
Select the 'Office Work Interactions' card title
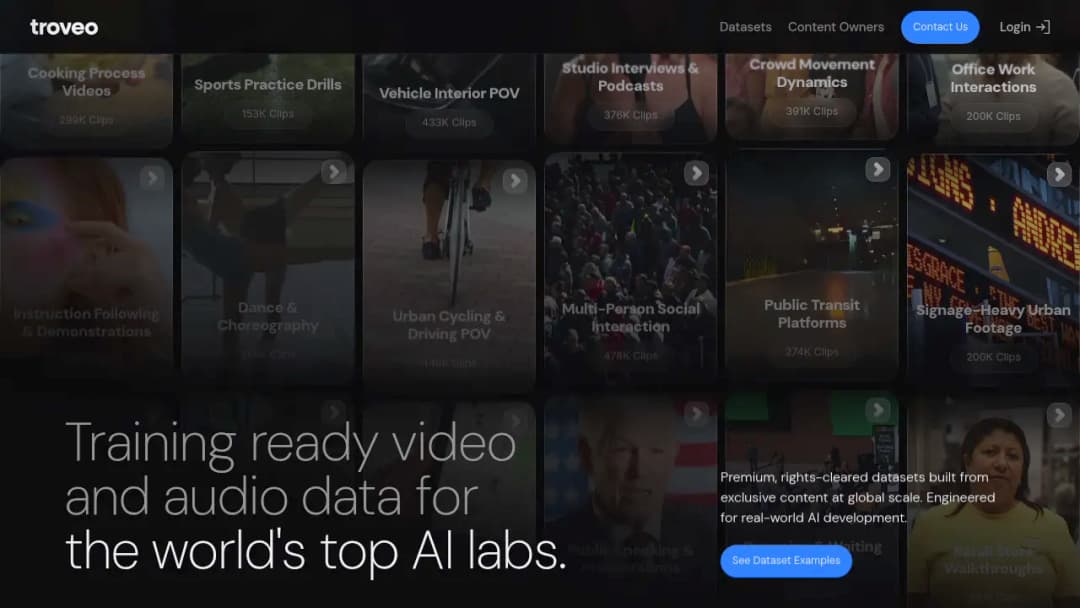[x=993, y=78]
